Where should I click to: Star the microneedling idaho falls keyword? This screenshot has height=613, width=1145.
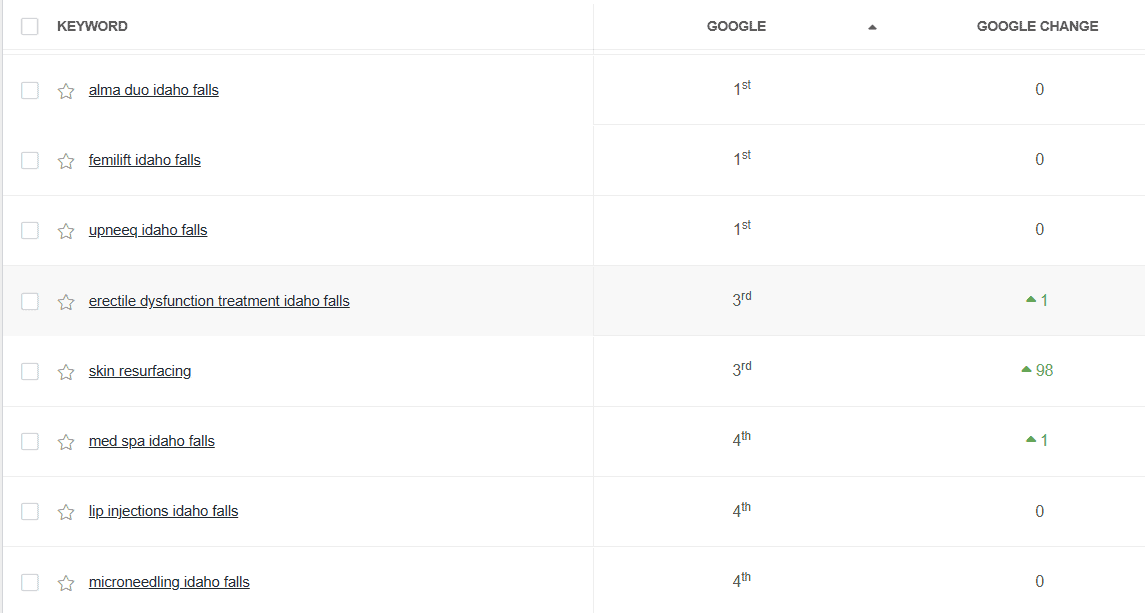coord(66,582)
